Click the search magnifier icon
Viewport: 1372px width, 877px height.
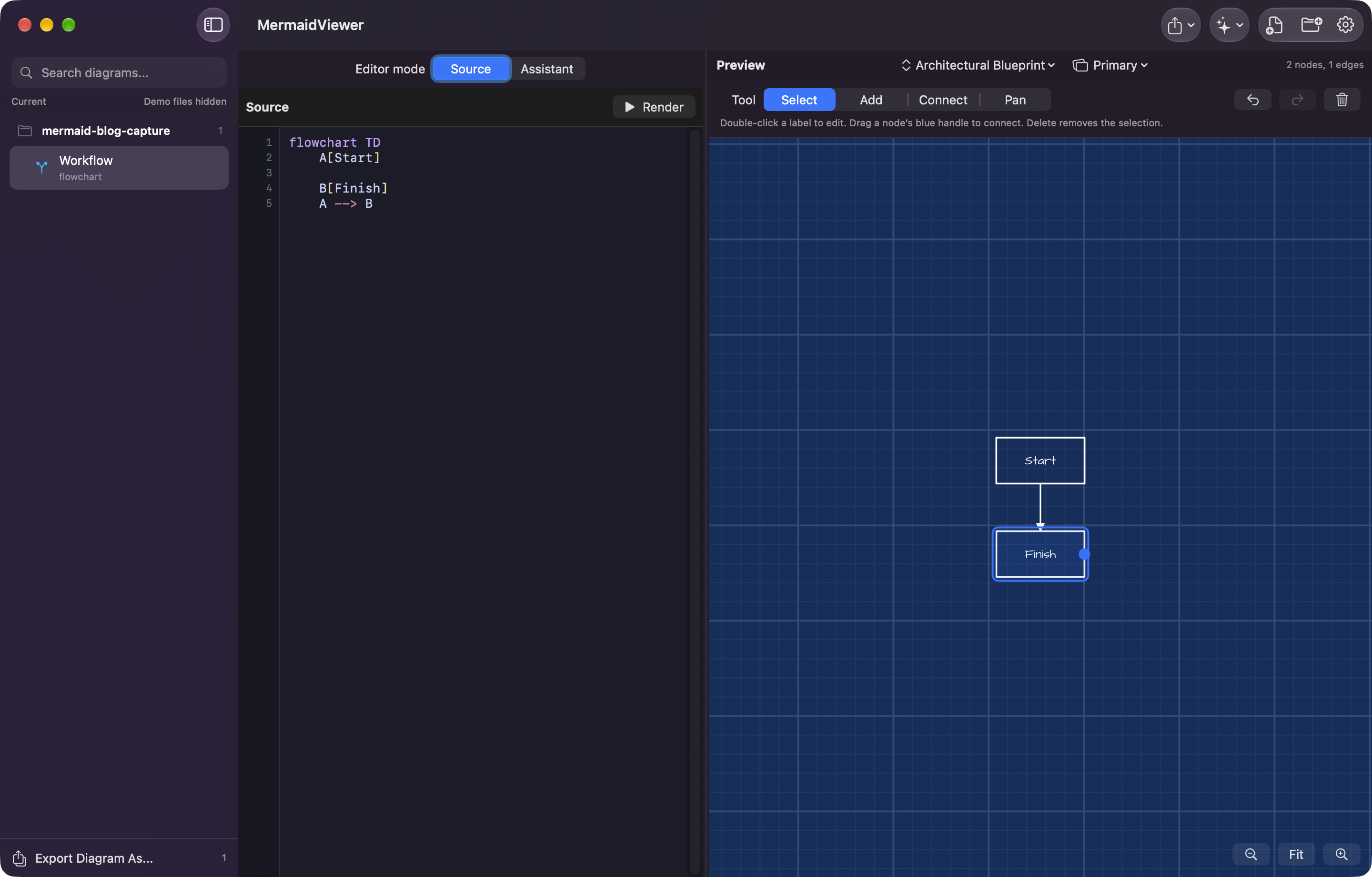click(x=26, y=72)
